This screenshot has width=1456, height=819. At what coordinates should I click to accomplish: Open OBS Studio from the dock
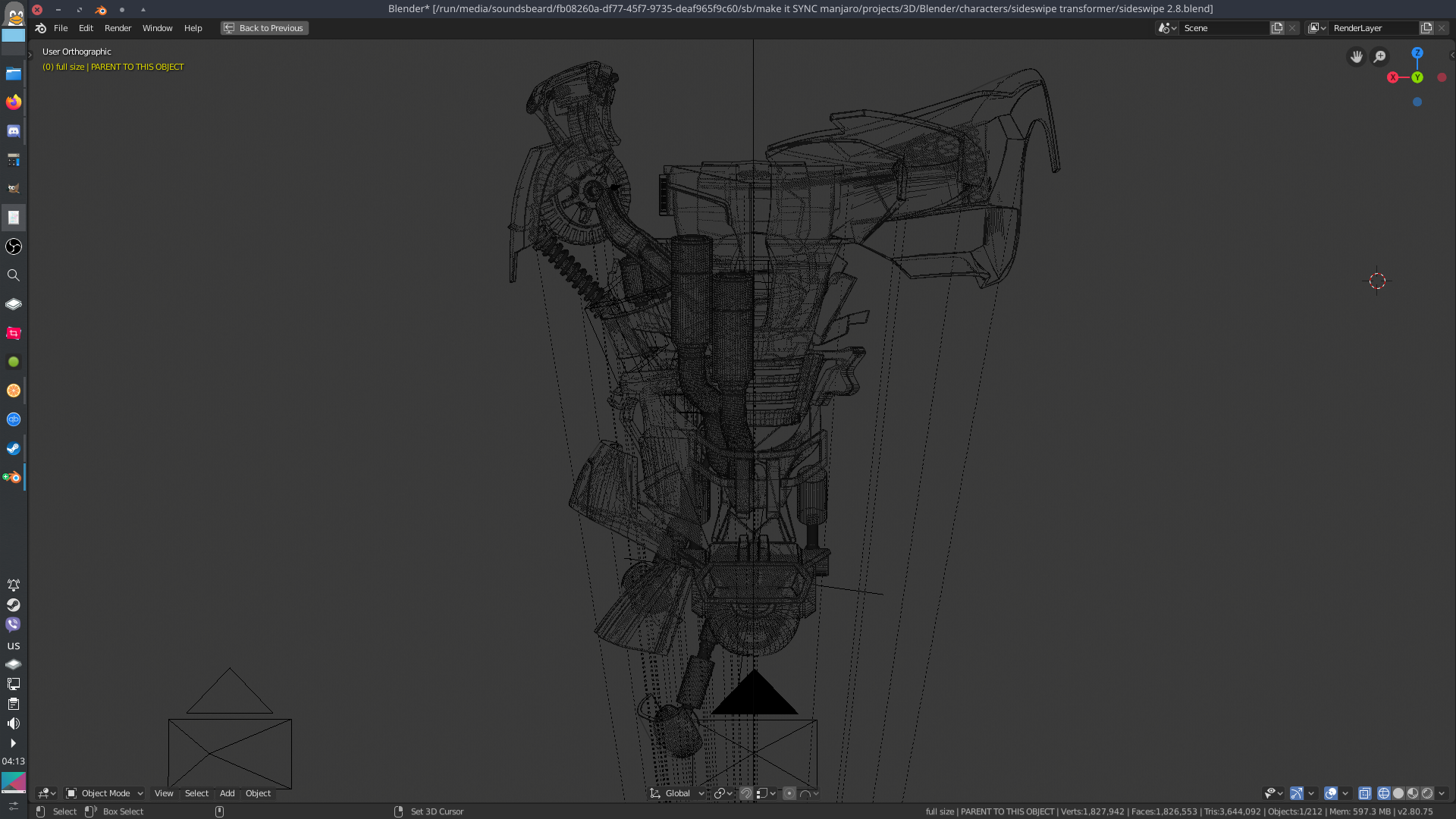point(14,246)
